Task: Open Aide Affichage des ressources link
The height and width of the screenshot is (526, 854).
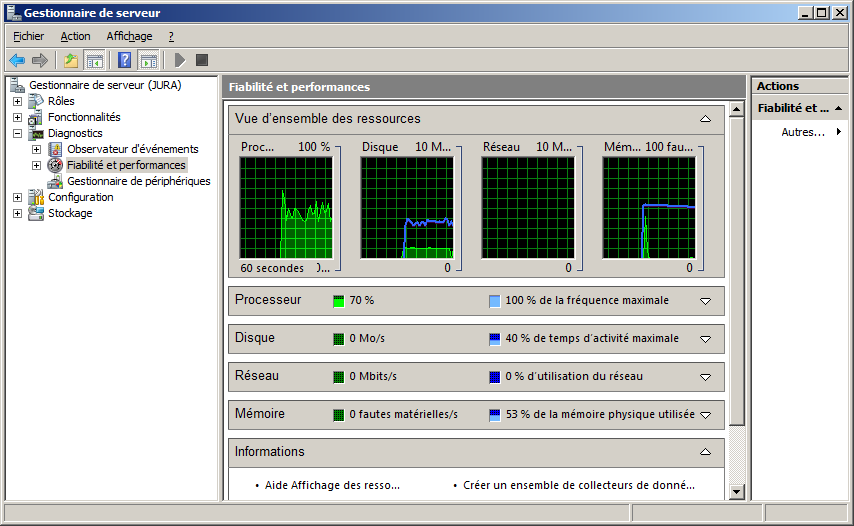Action: [332, 485]
